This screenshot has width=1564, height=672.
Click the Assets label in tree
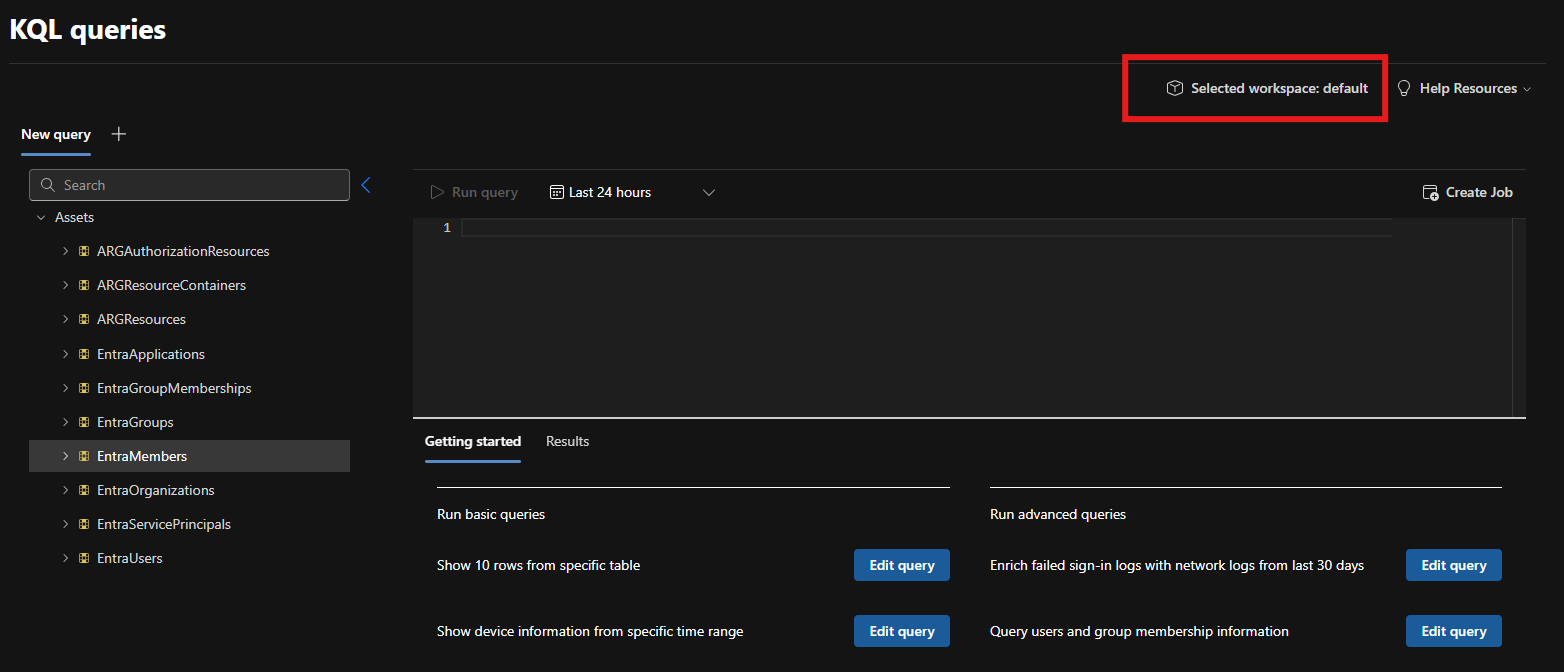(x=74, y=217)
